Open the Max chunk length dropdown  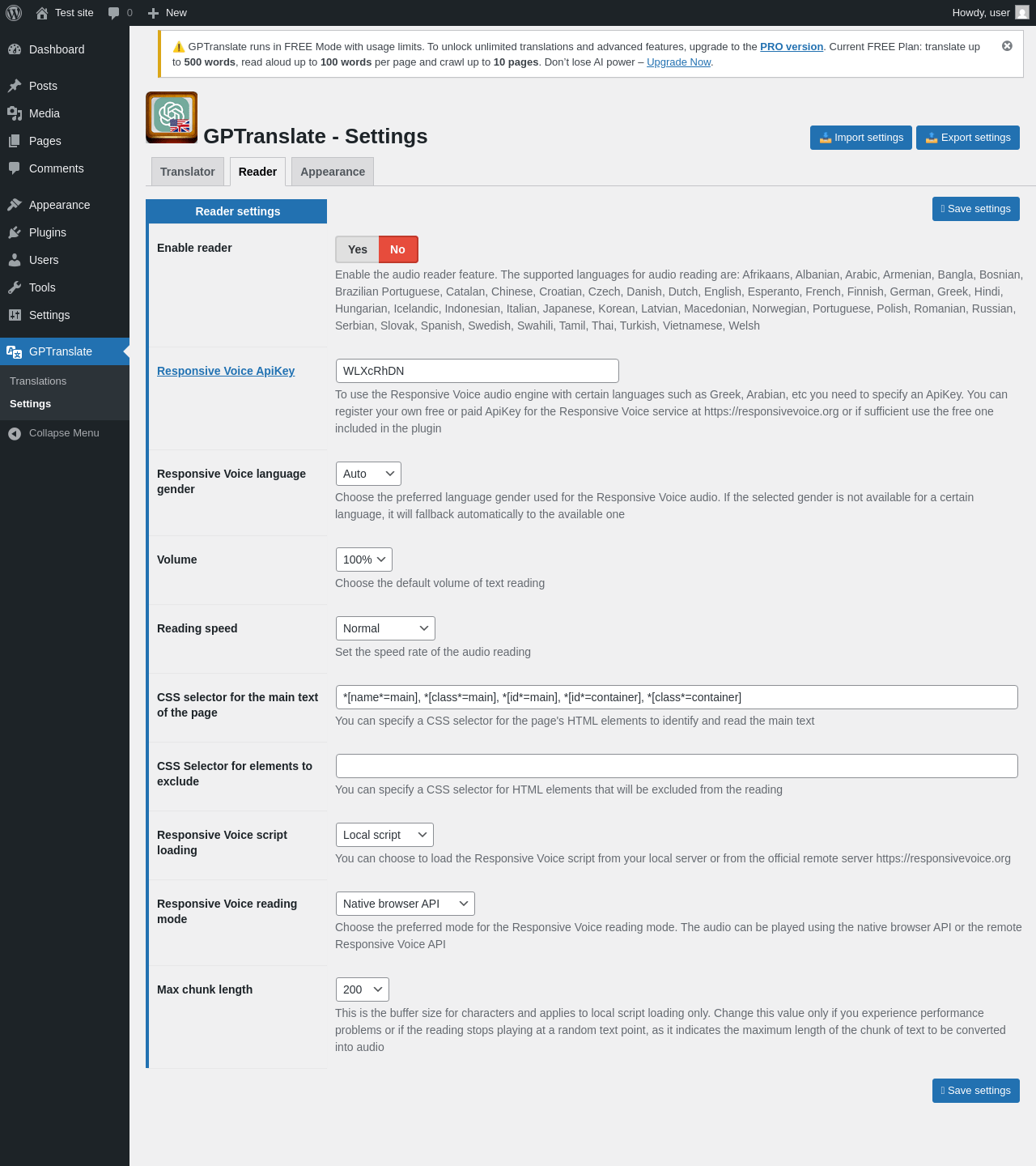click(363, 989)
